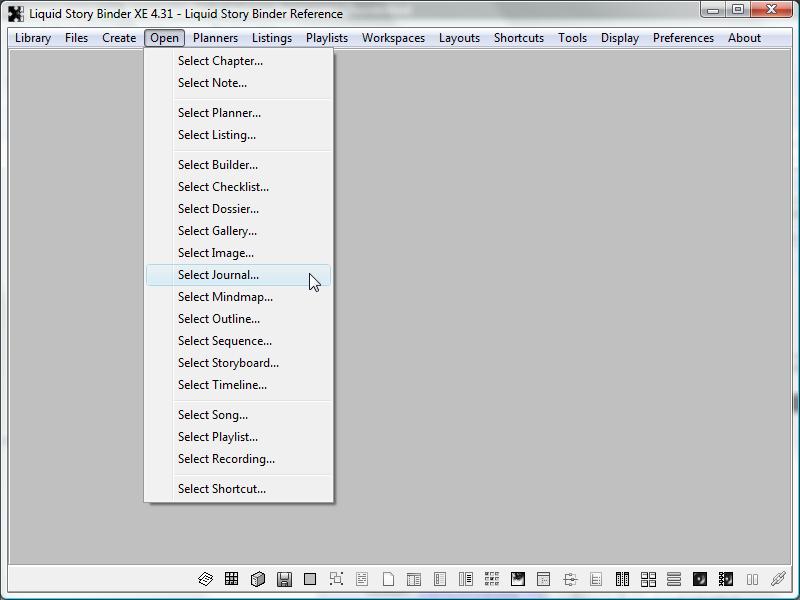Open the Preferences menu
Screen dimensions: 800x600
[683, 38]
